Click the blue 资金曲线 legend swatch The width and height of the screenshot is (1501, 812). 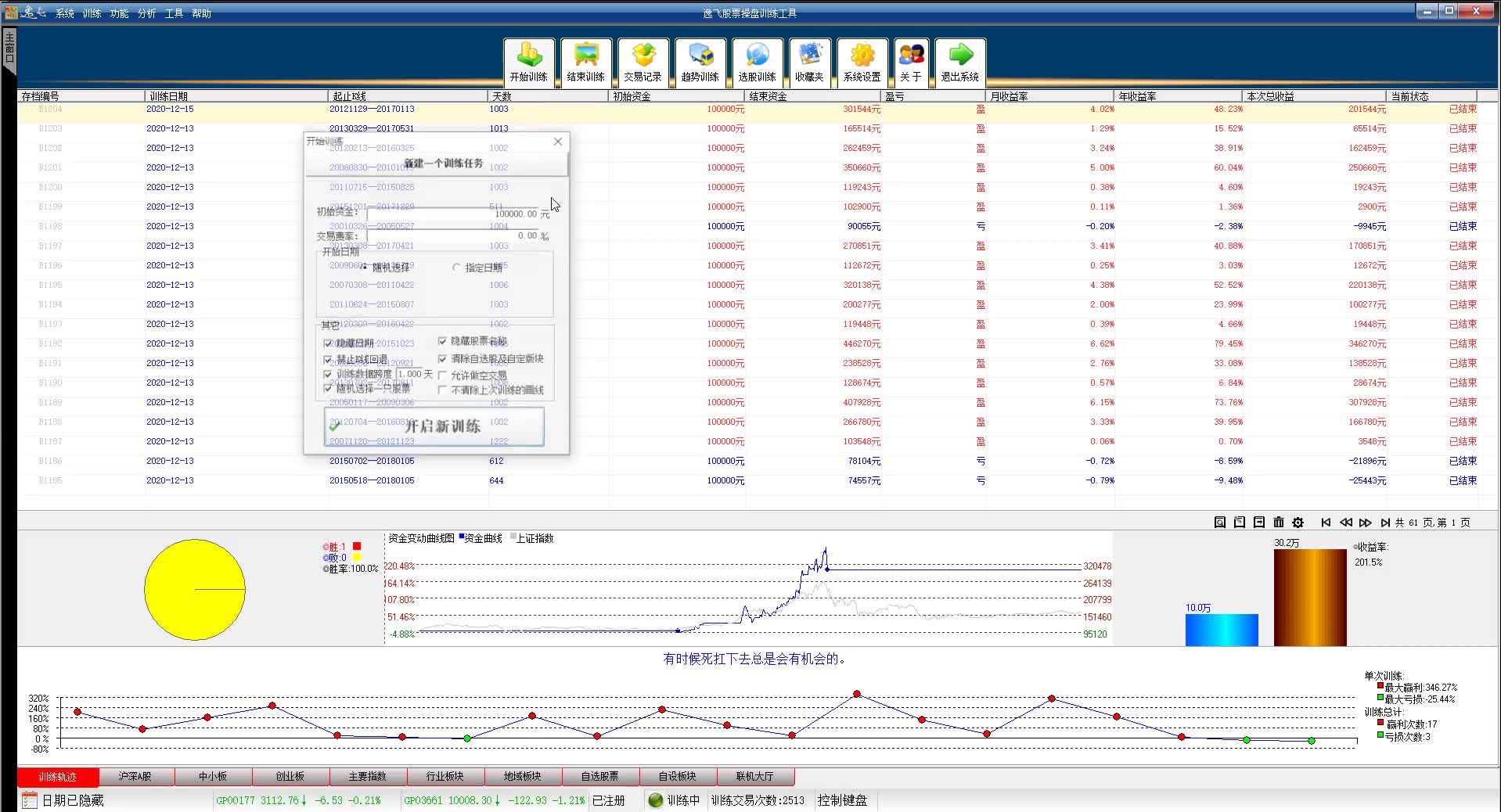(462, 536)
